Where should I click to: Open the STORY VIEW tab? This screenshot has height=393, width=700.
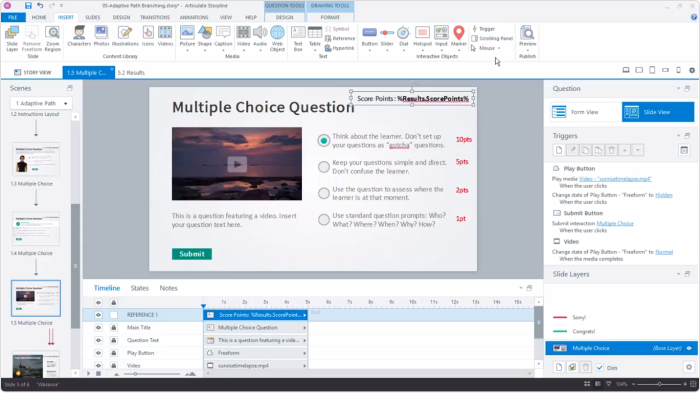point(33,72)
